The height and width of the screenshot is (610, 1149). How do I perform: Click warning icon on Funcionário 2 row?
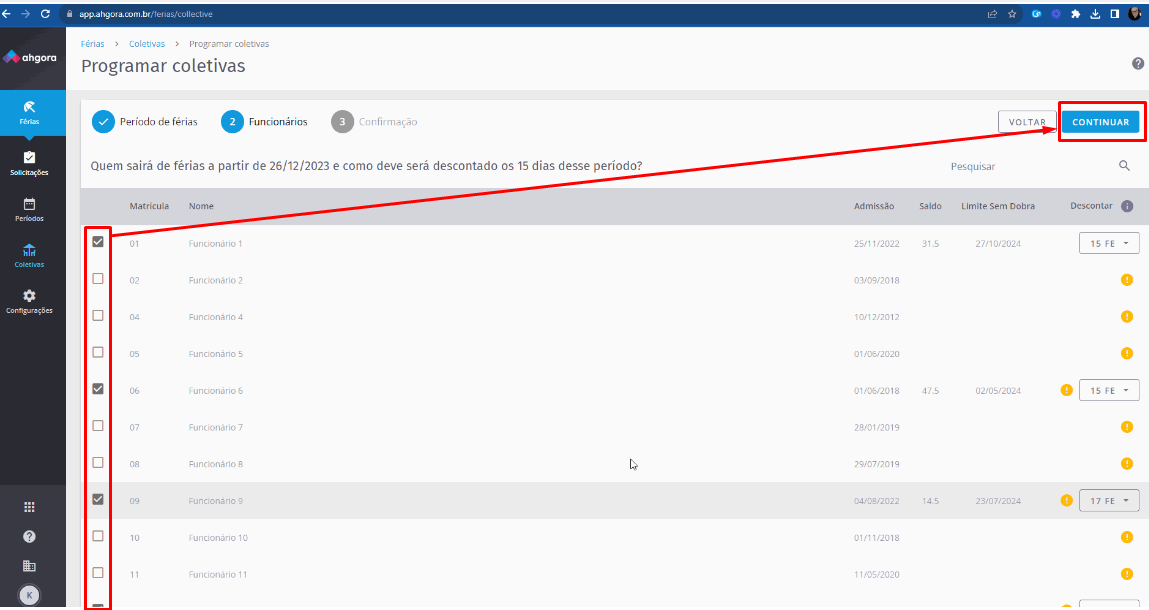(x=1127, y=279)
